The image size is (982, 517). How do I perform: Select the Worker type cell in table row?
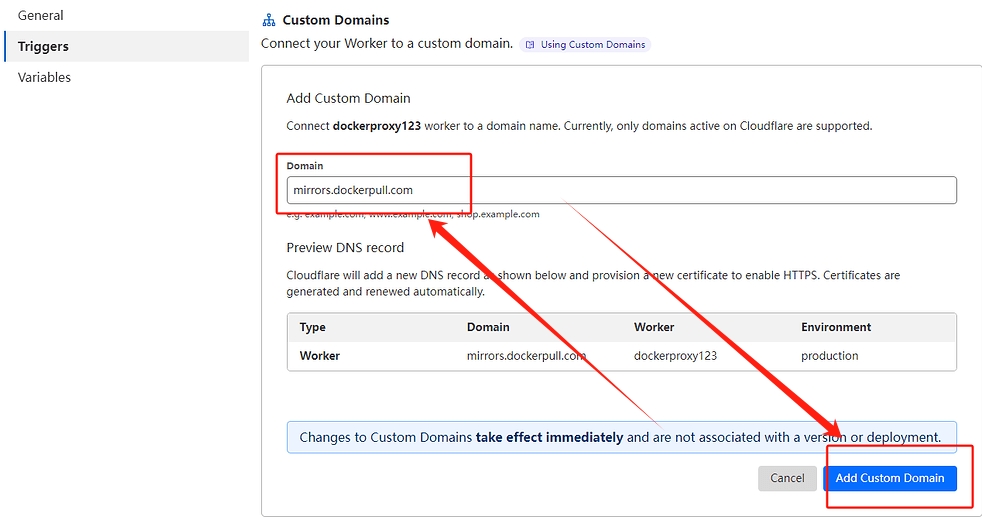point(320,355)
